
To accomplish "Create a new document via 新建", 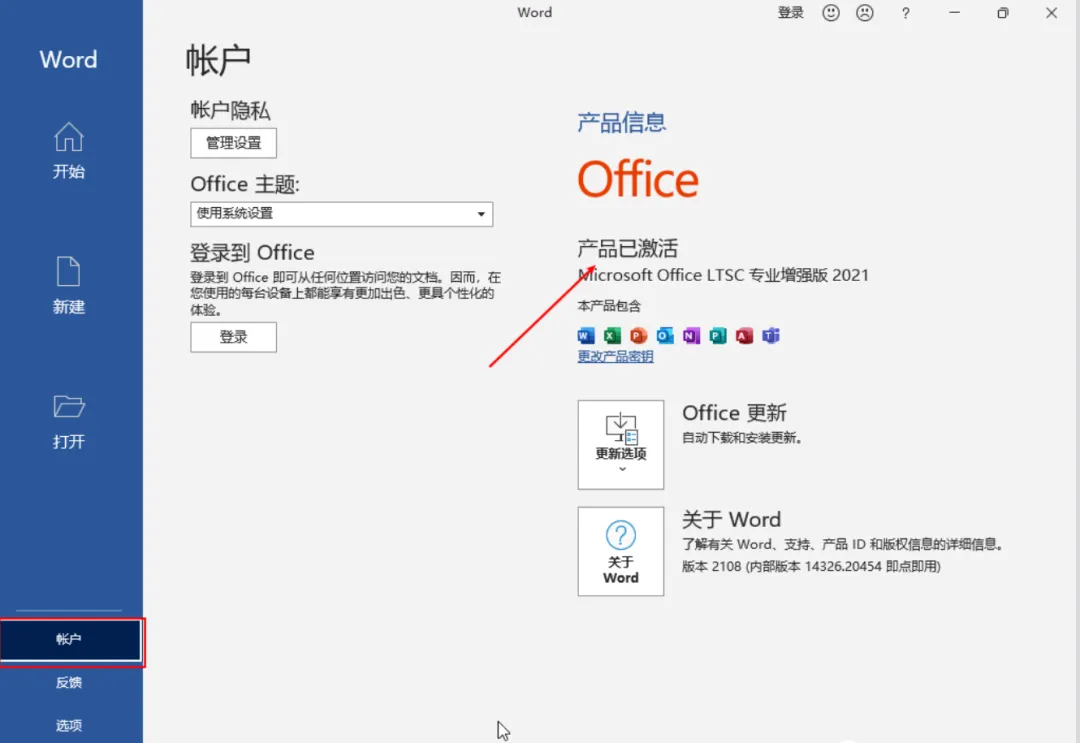I will pyautogui.click(x=69, y=286).
